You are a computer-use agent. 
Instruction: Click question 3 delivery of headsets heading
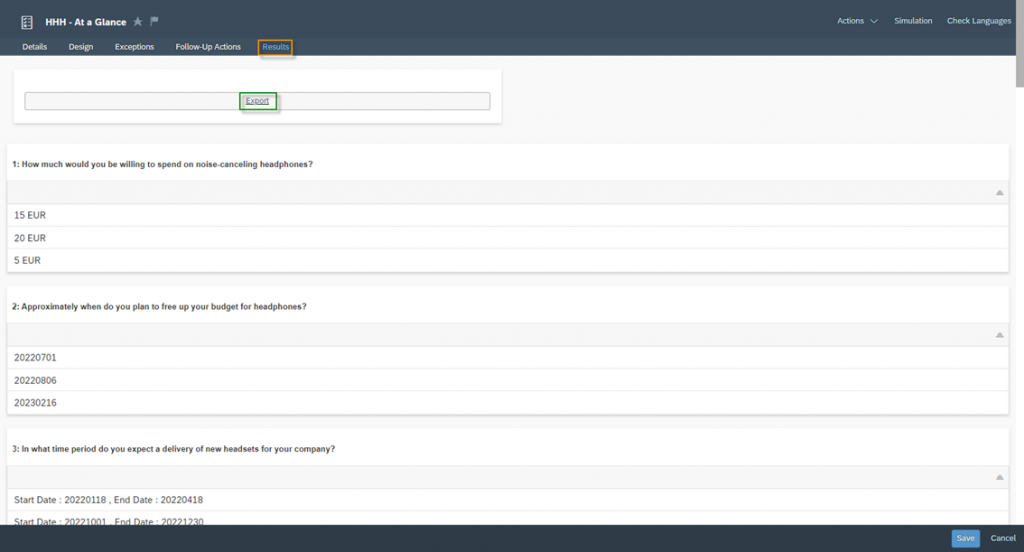174,449
